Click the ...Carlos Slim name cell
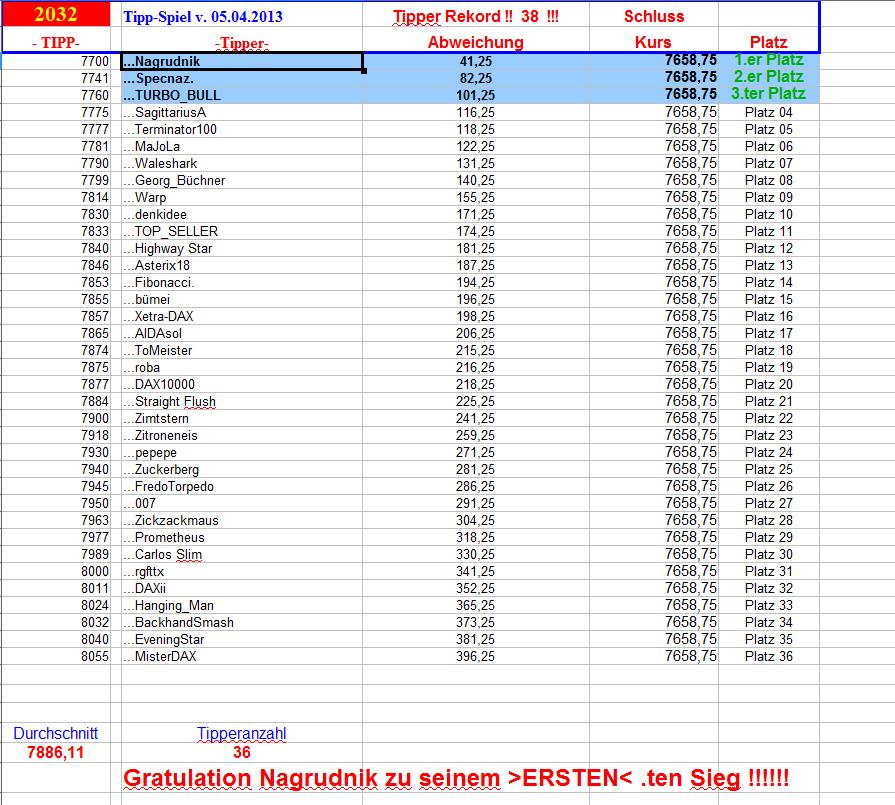 (242, 554)
